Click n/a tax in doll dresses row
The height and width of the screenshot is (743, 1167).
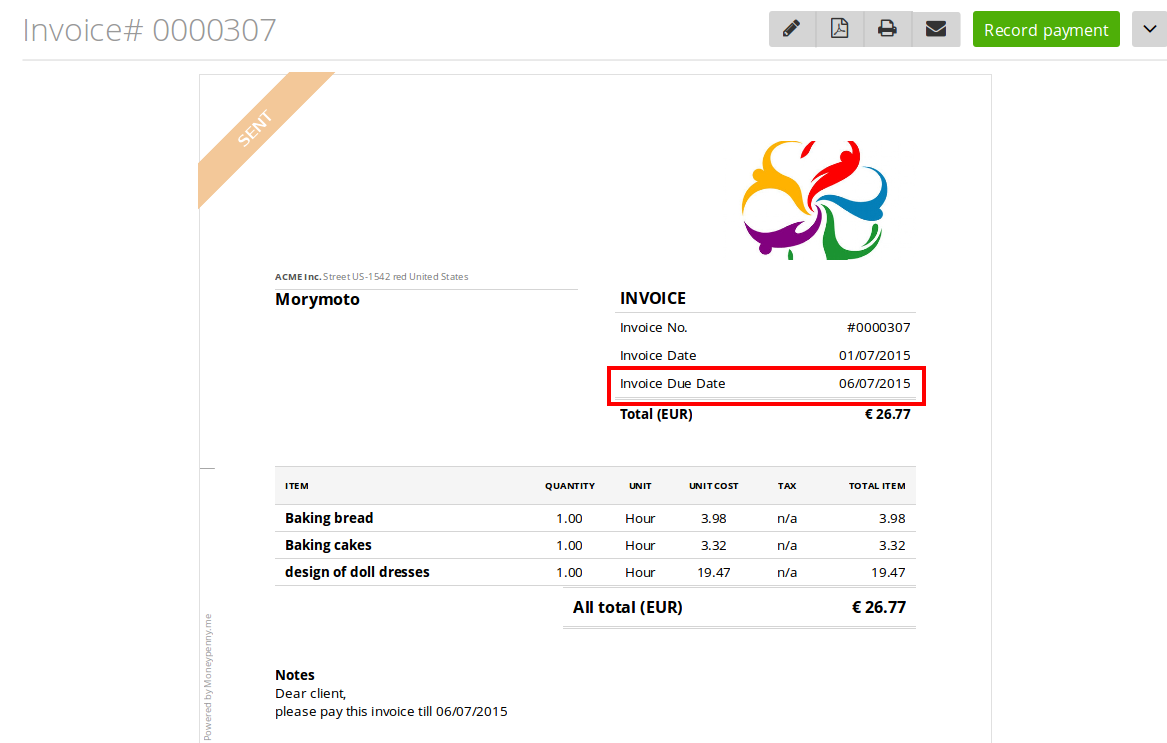(x=787, y=573)
